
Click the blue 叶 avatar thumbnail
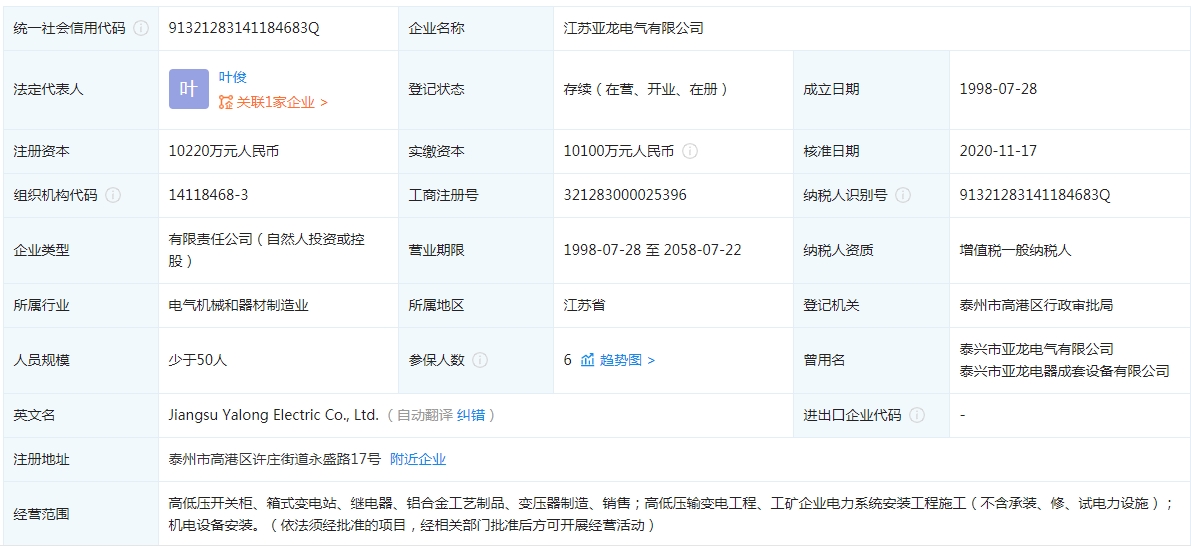pyautogui.click(x=188, y=89)
